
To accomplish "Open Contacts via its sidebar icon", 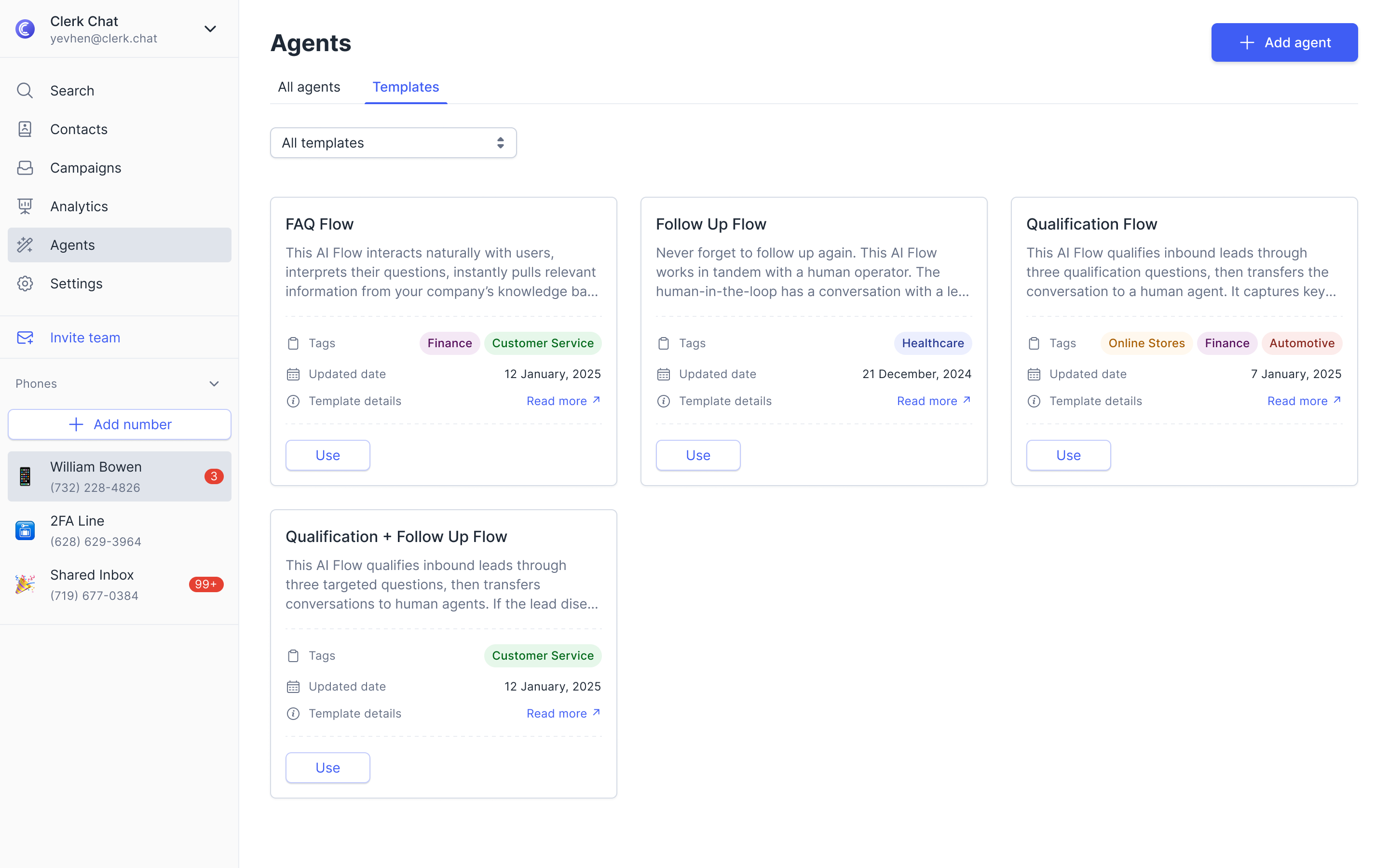I will [25, 129].
